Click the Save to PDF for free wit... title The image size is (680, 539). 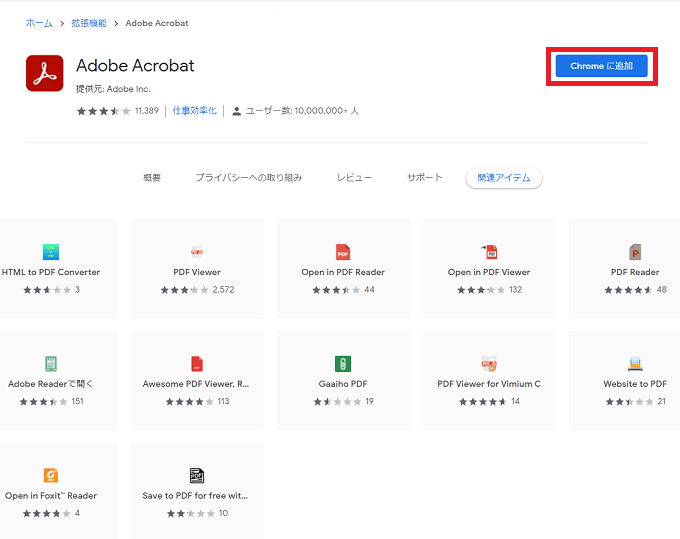coord(195,496)
